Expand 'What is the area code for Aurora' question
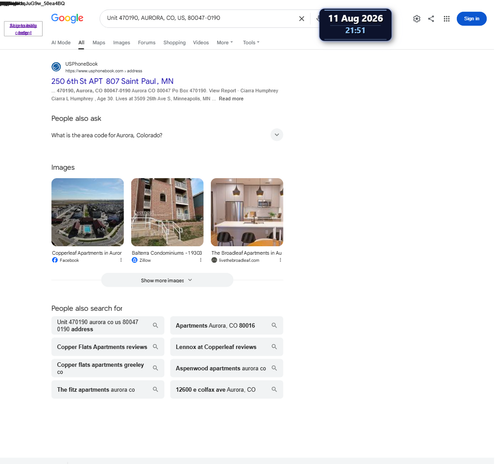The image size is (500, 464). [276, 135]
